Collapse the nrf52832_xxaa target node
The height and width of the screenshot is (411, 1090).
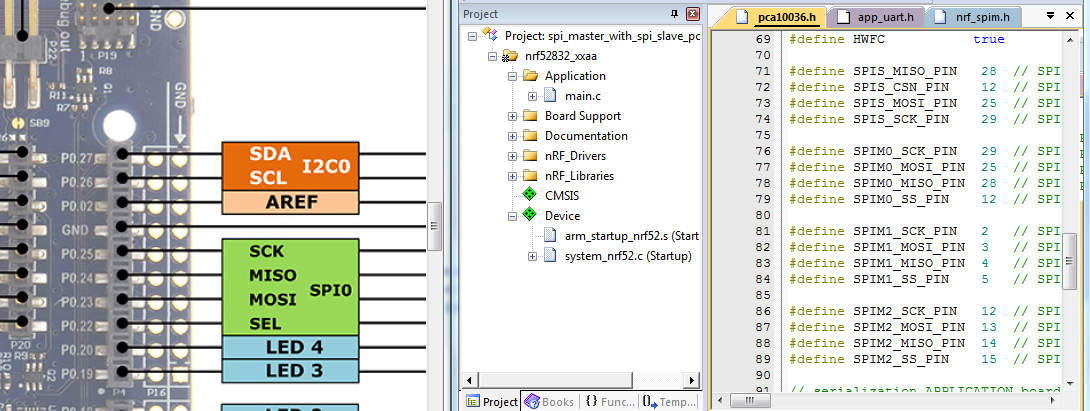(493, 56)
